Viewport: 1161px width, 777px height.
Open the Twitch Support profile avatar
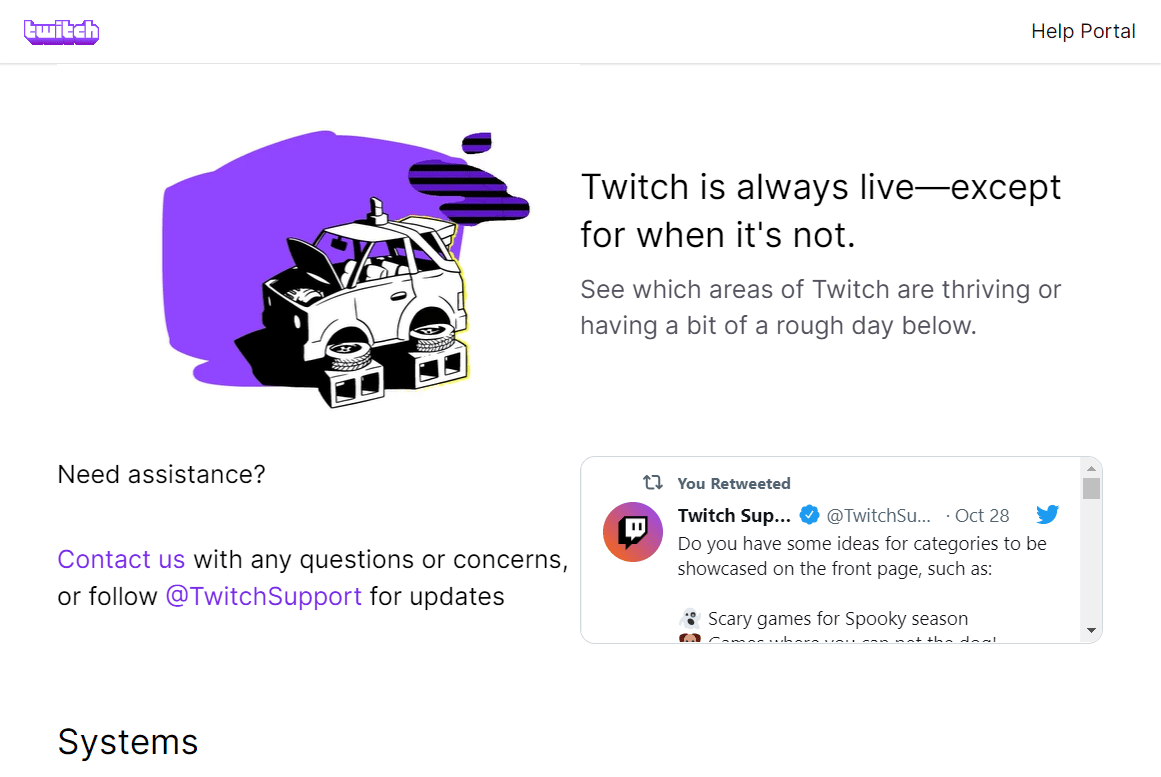click(632, 532)
